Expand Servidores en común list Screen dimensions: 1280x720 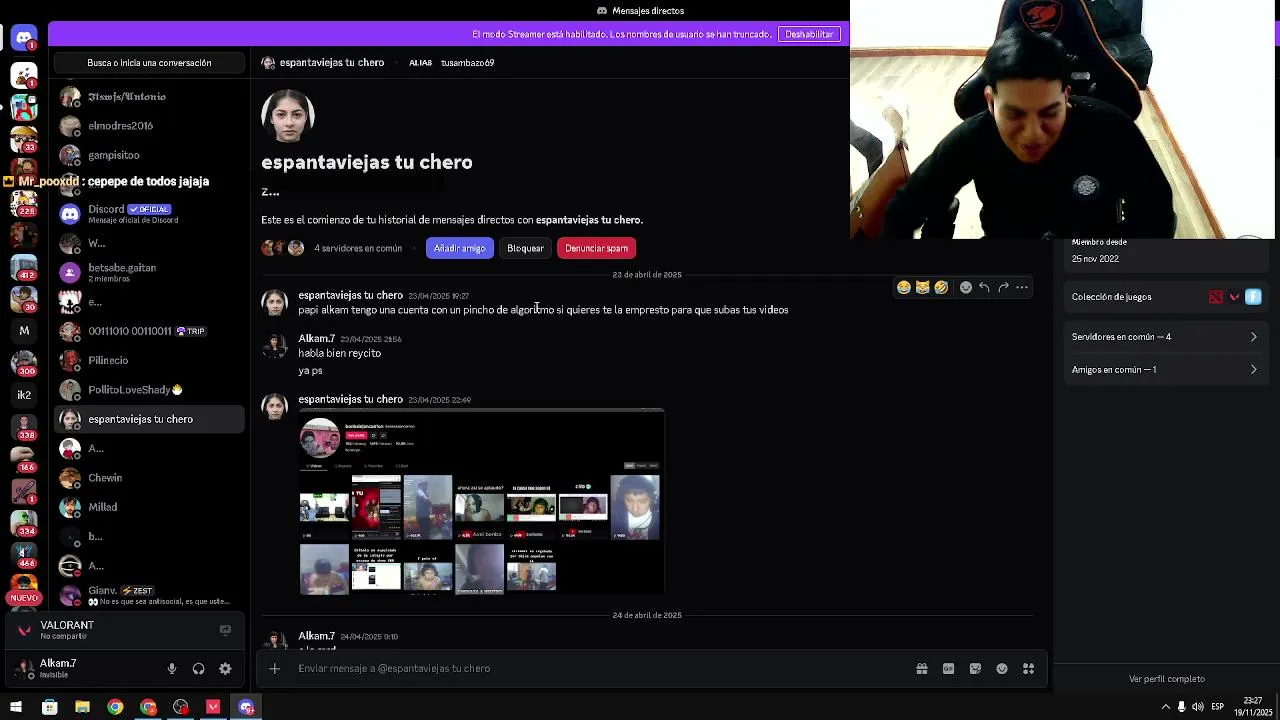pyautogui.click(x=1165, y=337)
